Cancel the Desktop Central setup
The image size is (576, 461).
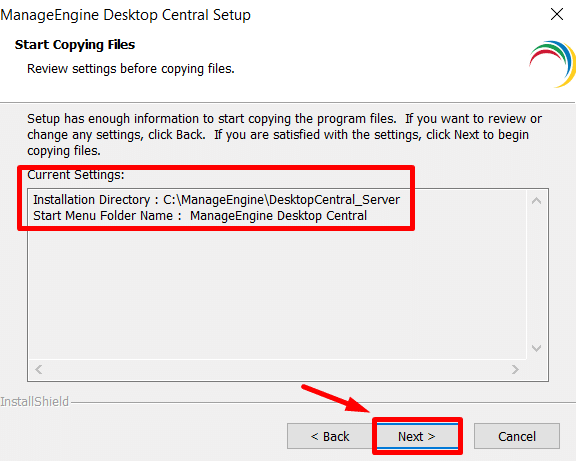517,436
